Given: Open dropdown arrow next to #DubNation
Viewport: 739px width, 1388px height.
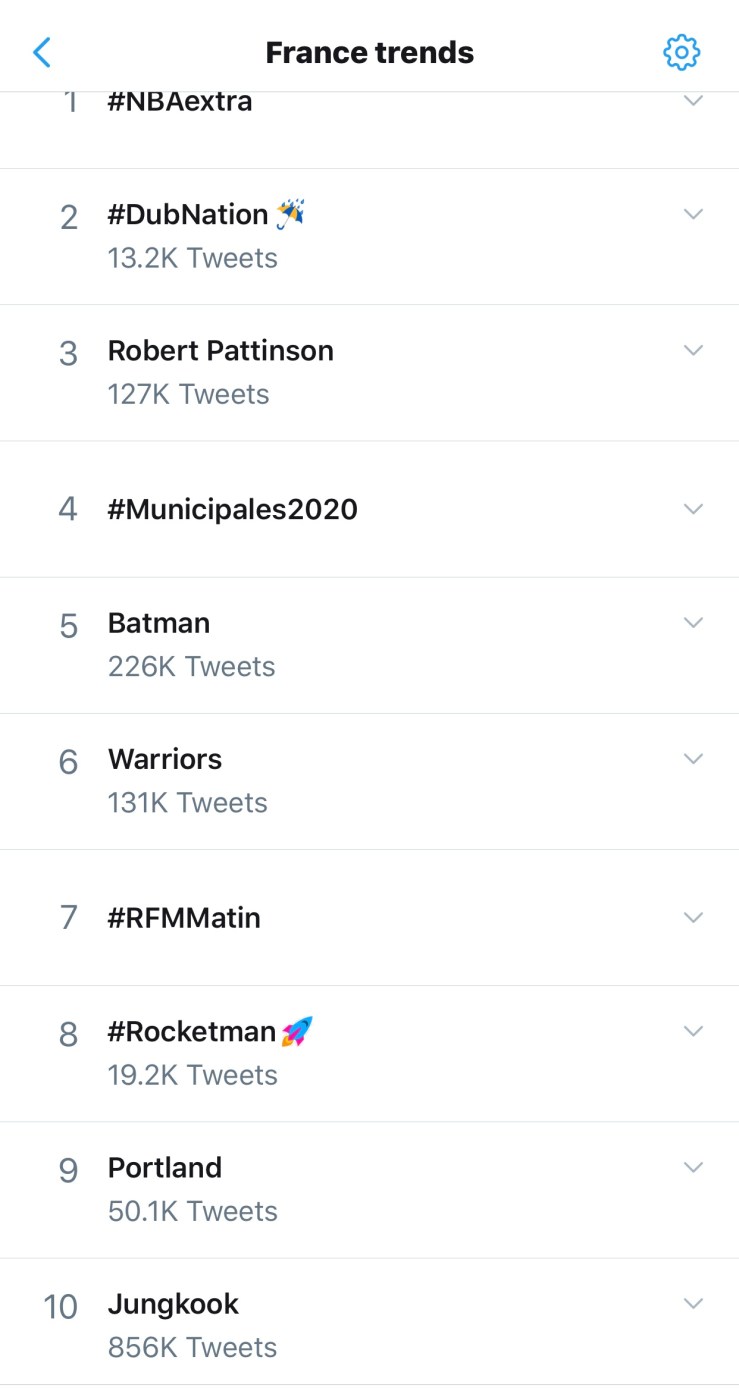Looking at the screenshot, I should coord(693,214).
